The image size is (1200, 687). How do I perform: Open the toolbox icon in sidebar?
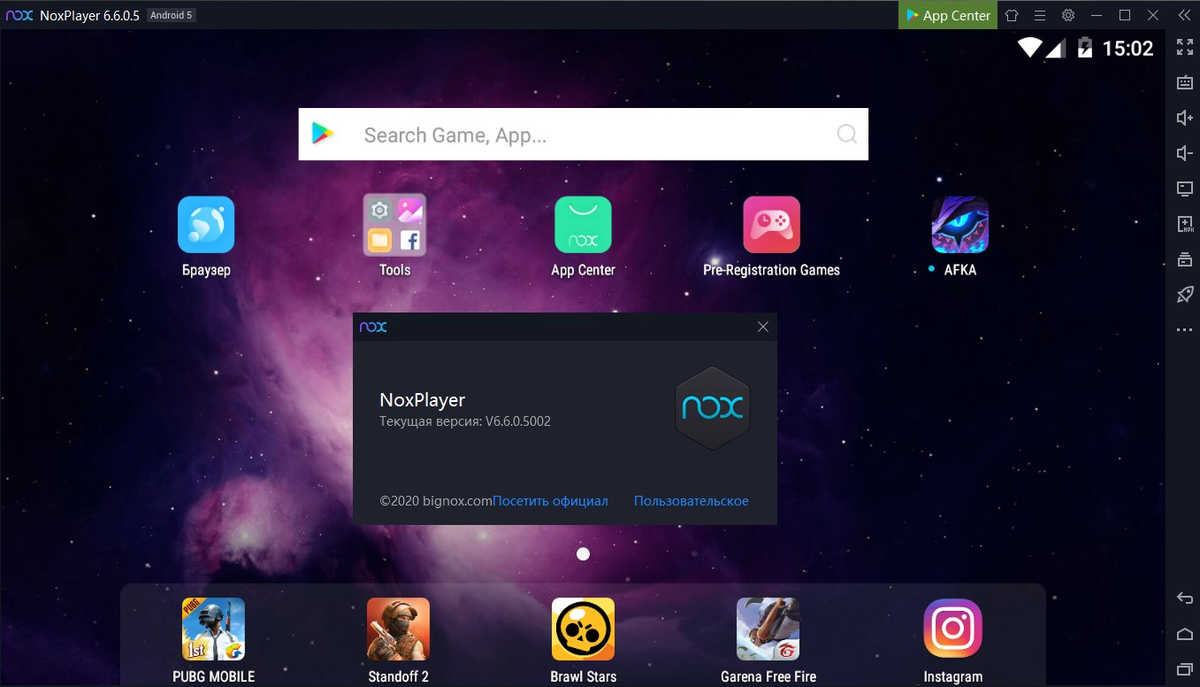(1185, 259)
